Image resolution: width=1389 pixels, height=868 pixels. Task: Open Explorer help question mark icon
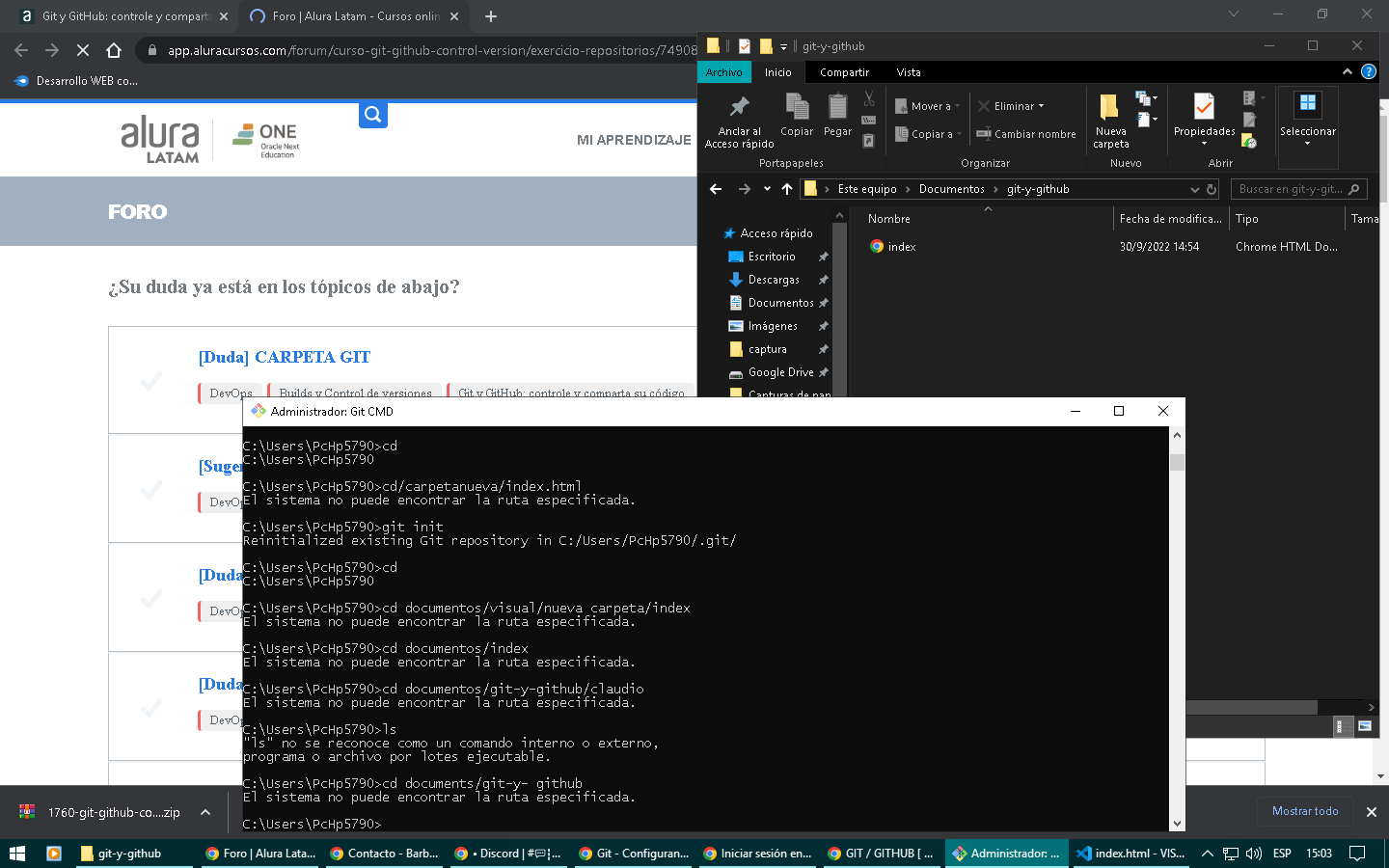coord(1368,72)
